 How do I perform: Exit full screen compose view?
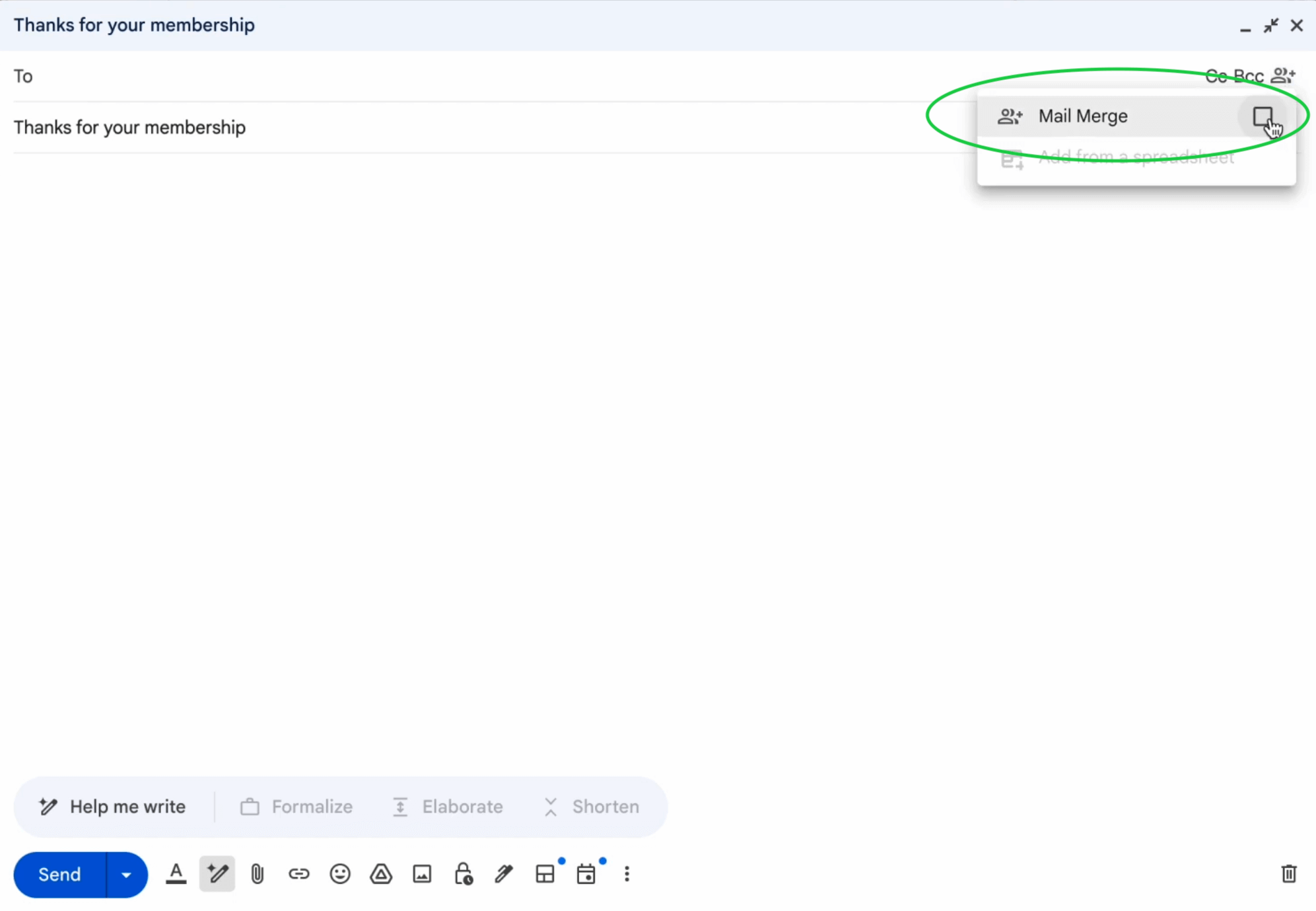tap(1270, 26)
